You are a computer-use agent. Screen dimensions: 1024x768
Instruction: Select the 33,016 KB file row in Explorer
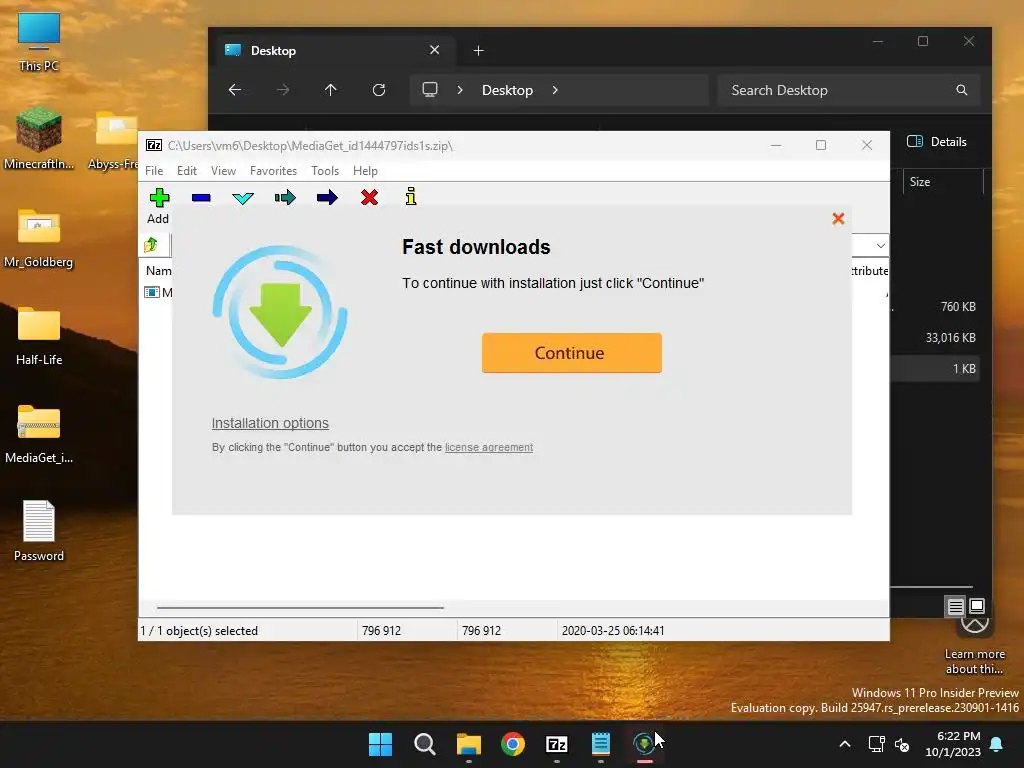click(x=935, y=338)
